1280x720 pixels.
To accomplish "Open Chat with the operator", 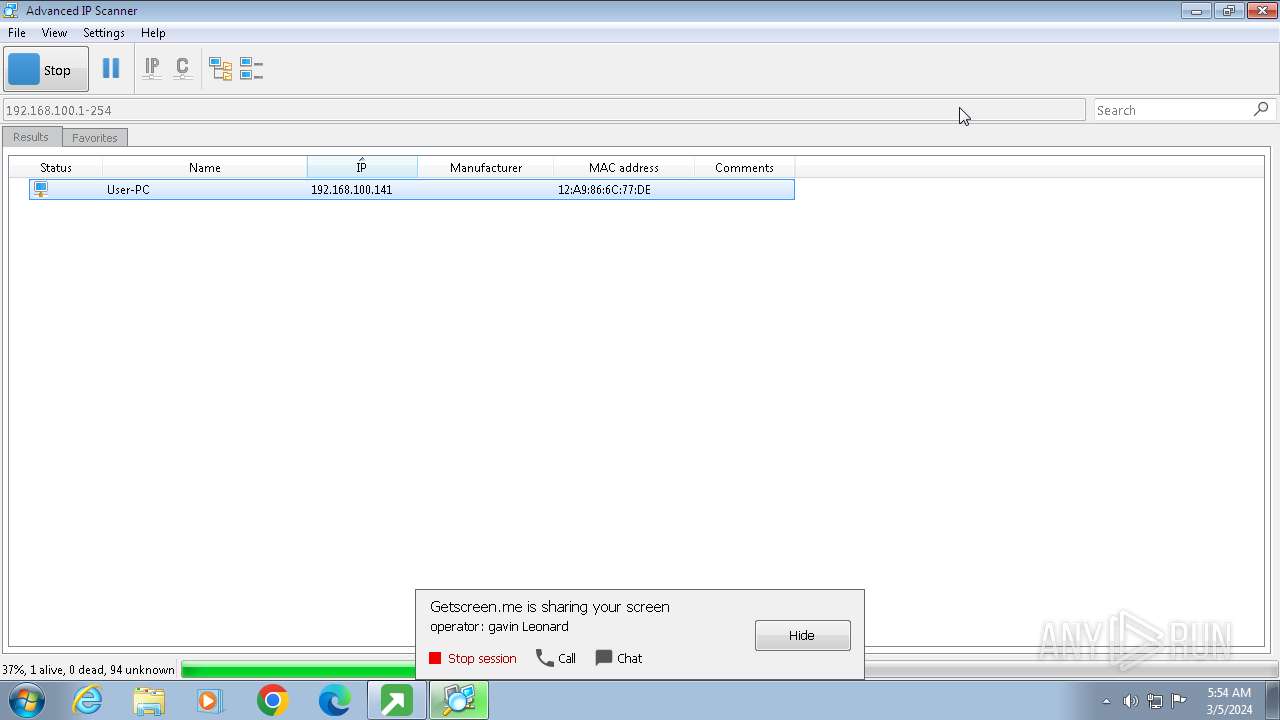I will [619, 658].
